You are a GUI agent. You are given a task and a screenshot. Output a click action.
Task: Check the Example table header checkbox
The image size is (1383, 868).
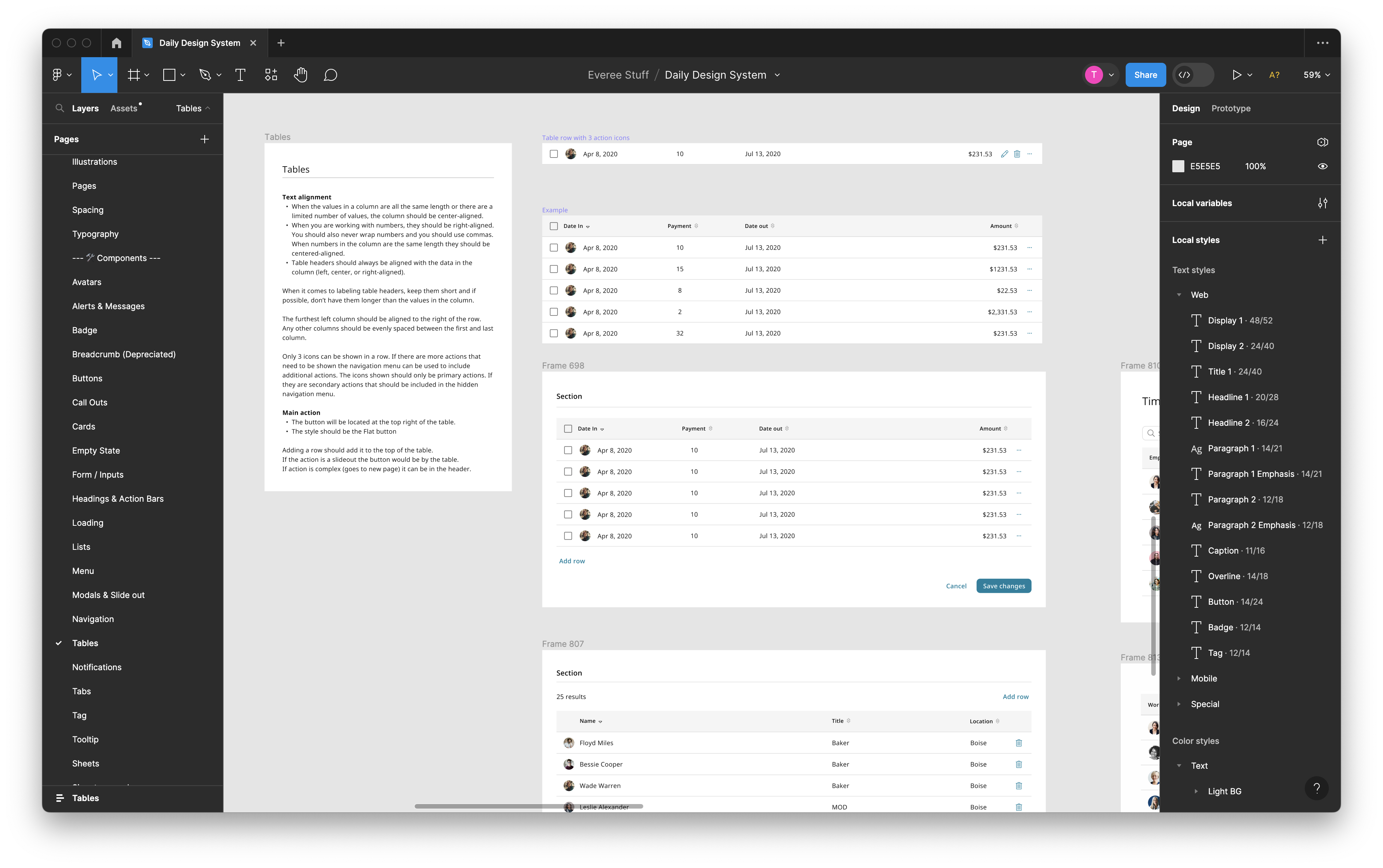click(x=554, y=226)
